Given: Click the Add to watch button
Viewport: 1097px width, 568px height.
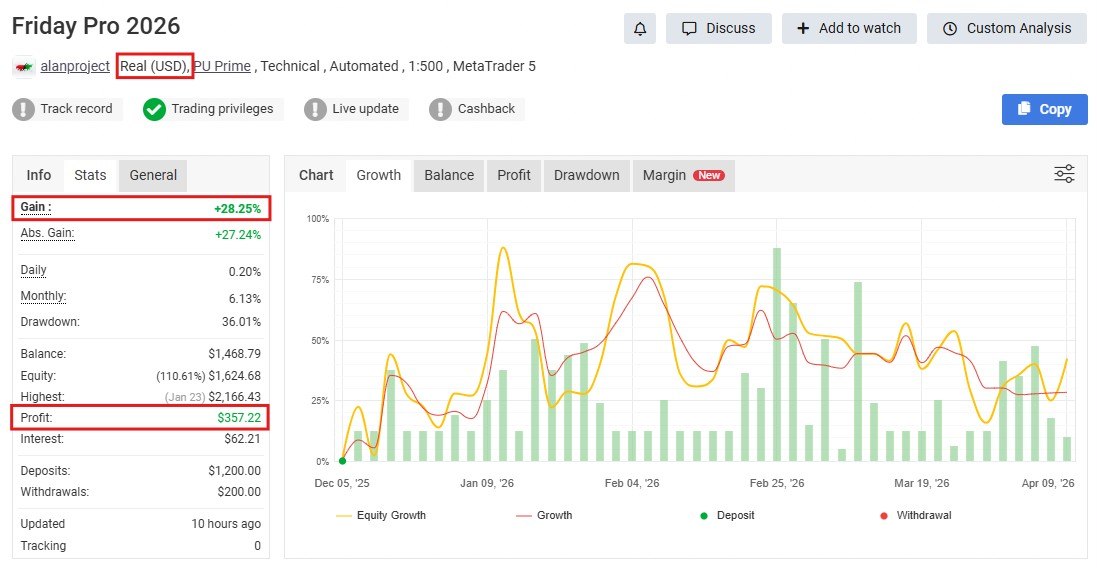Looking at the screenshot, I should [848, 28].
